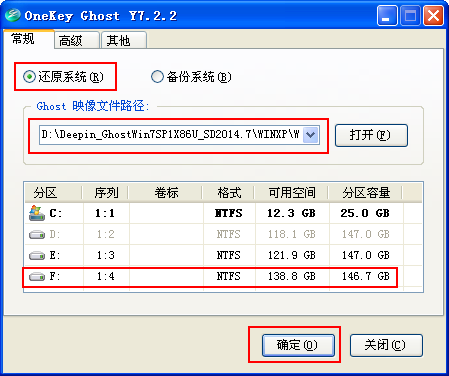
Task: Click the F: partition drive icon
Action: pyautogui.click(x=37, y=277)
